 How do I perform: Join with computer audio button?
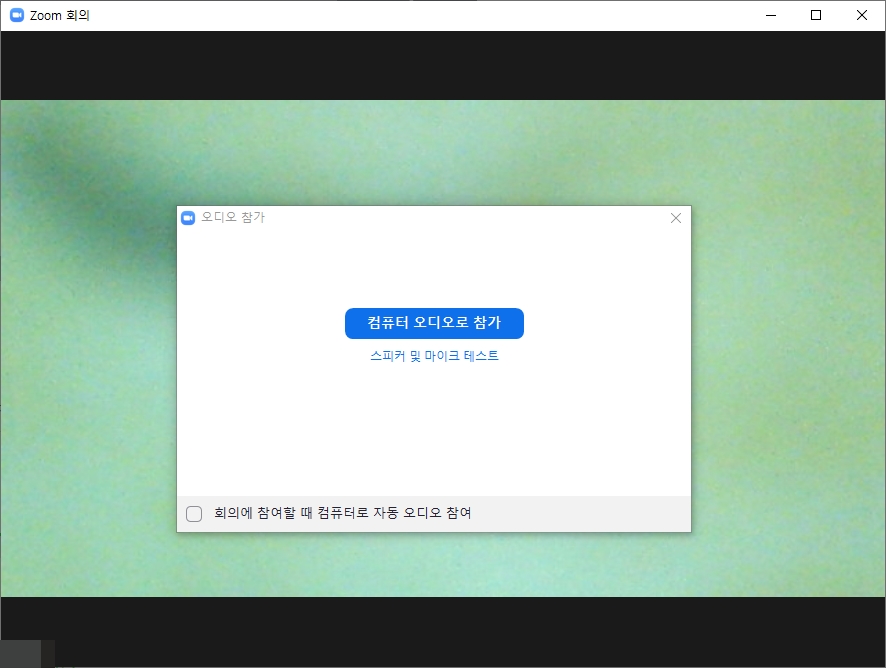(x=434, y=323)
